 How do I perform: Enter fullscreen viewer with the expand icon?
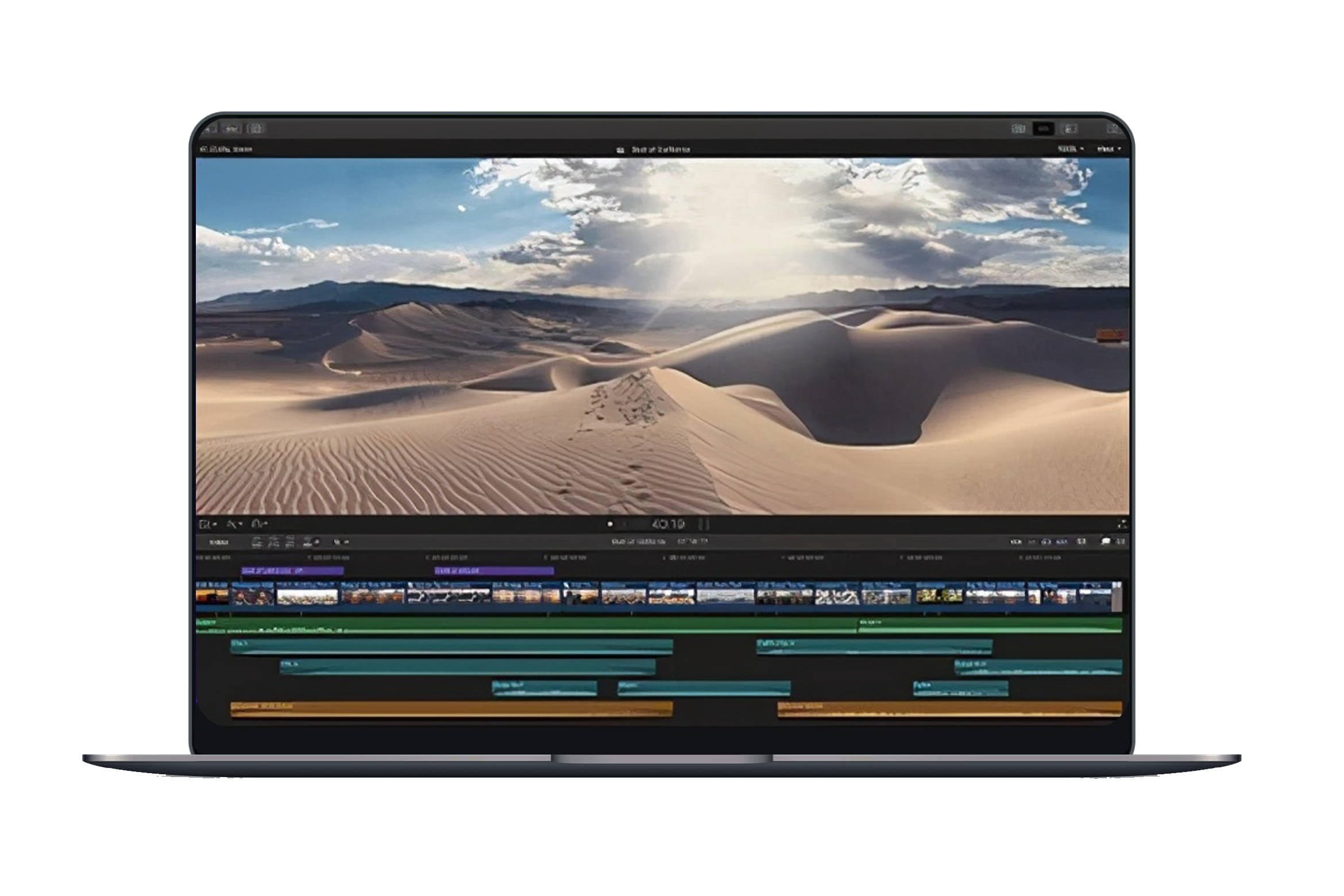(x=1122, y=524)
